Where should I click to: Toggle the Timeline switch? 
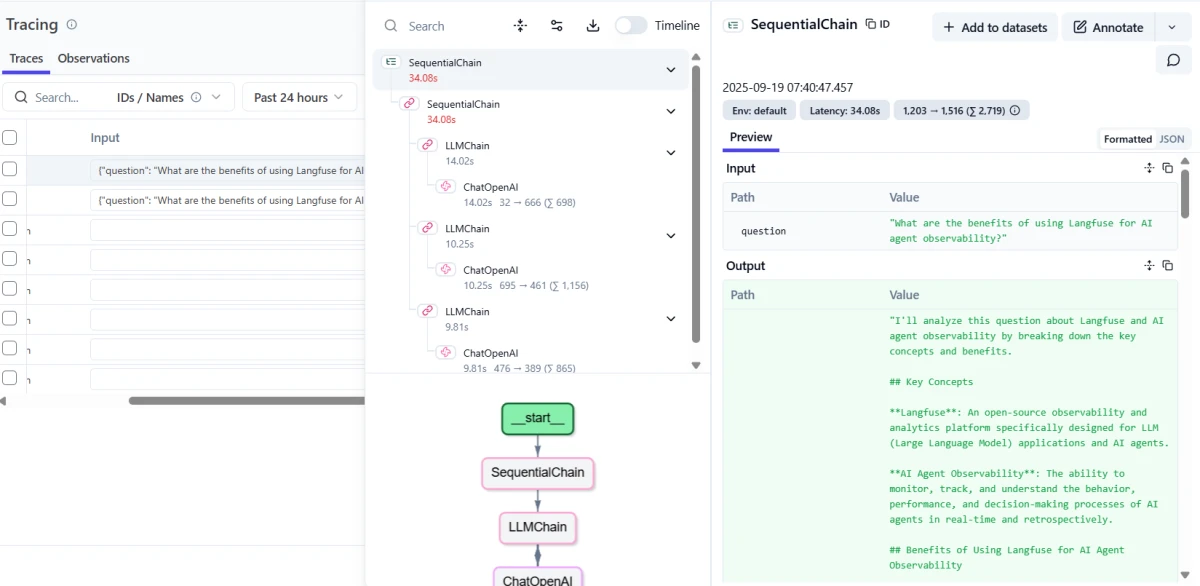point(631,26)
